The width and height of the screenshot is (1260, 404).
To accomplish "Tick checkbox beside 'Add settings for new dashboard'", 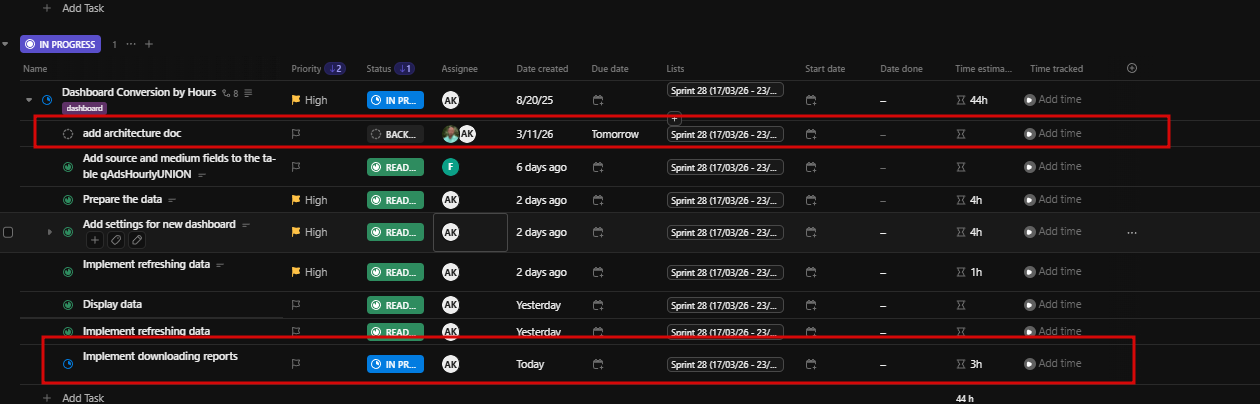I will (x=8, y=232).
